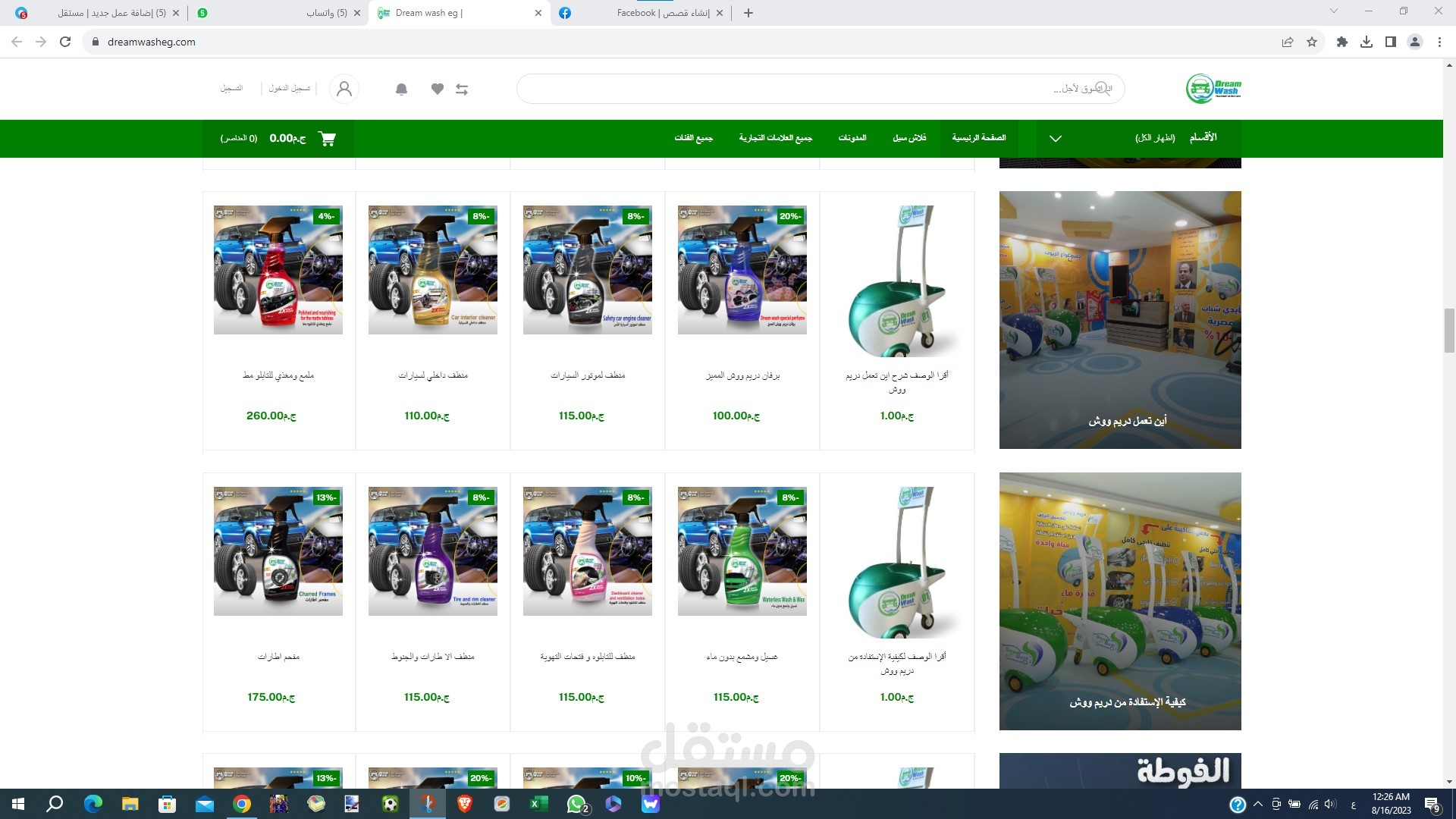Bookmark this page with the star icon
The width and height of the screenshot is (1456, 819).
pyautogui.click(x=1312, y=42)
